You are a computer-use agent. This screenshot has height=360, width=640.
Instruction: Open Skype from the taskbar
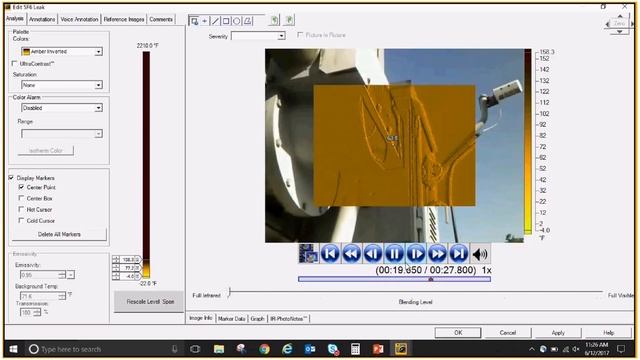(333, 349)
